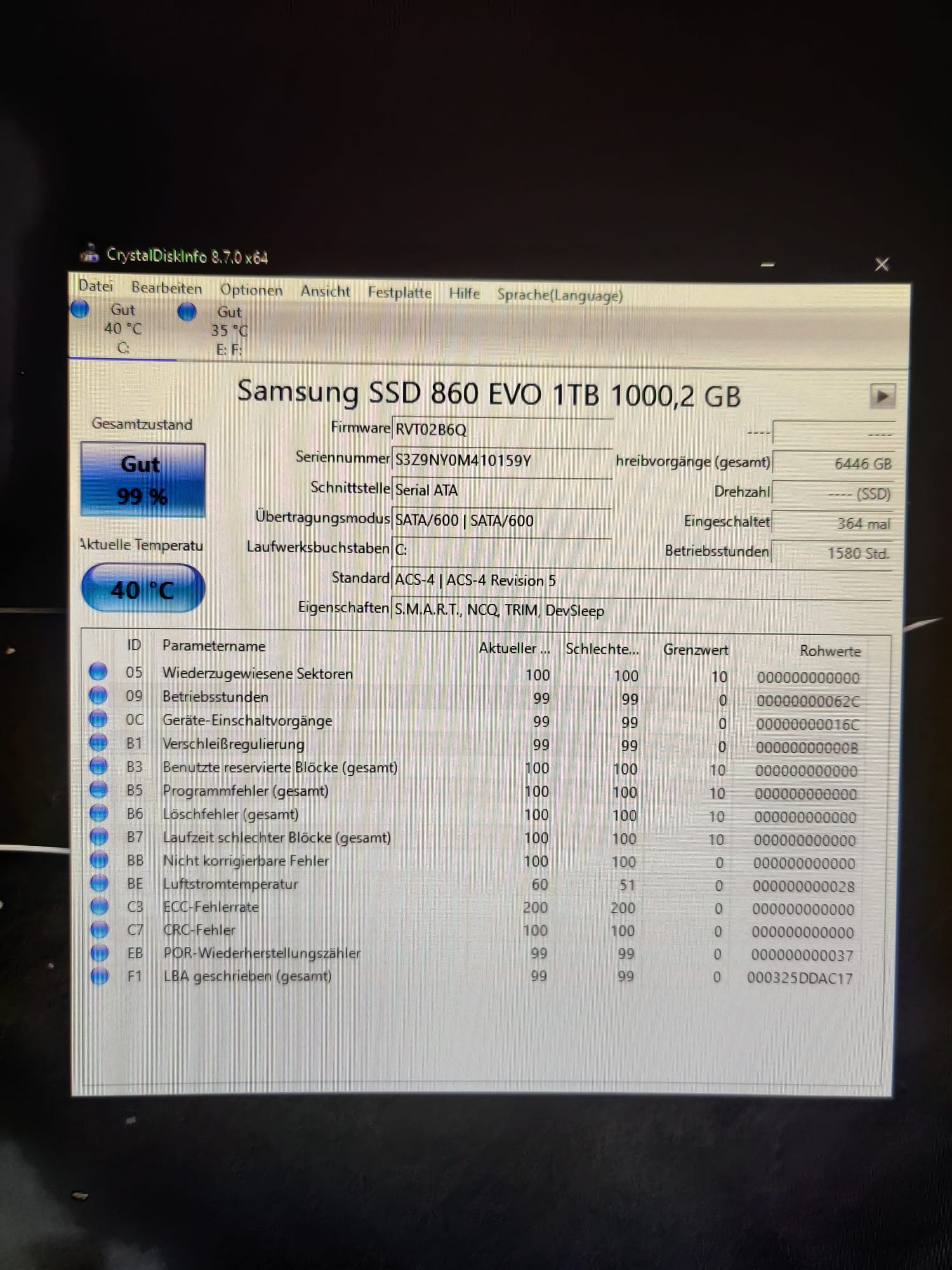Click the Gut 99 % health status button
The image size is (952, 1270).
pyautogui.click(x=142, y=479)
